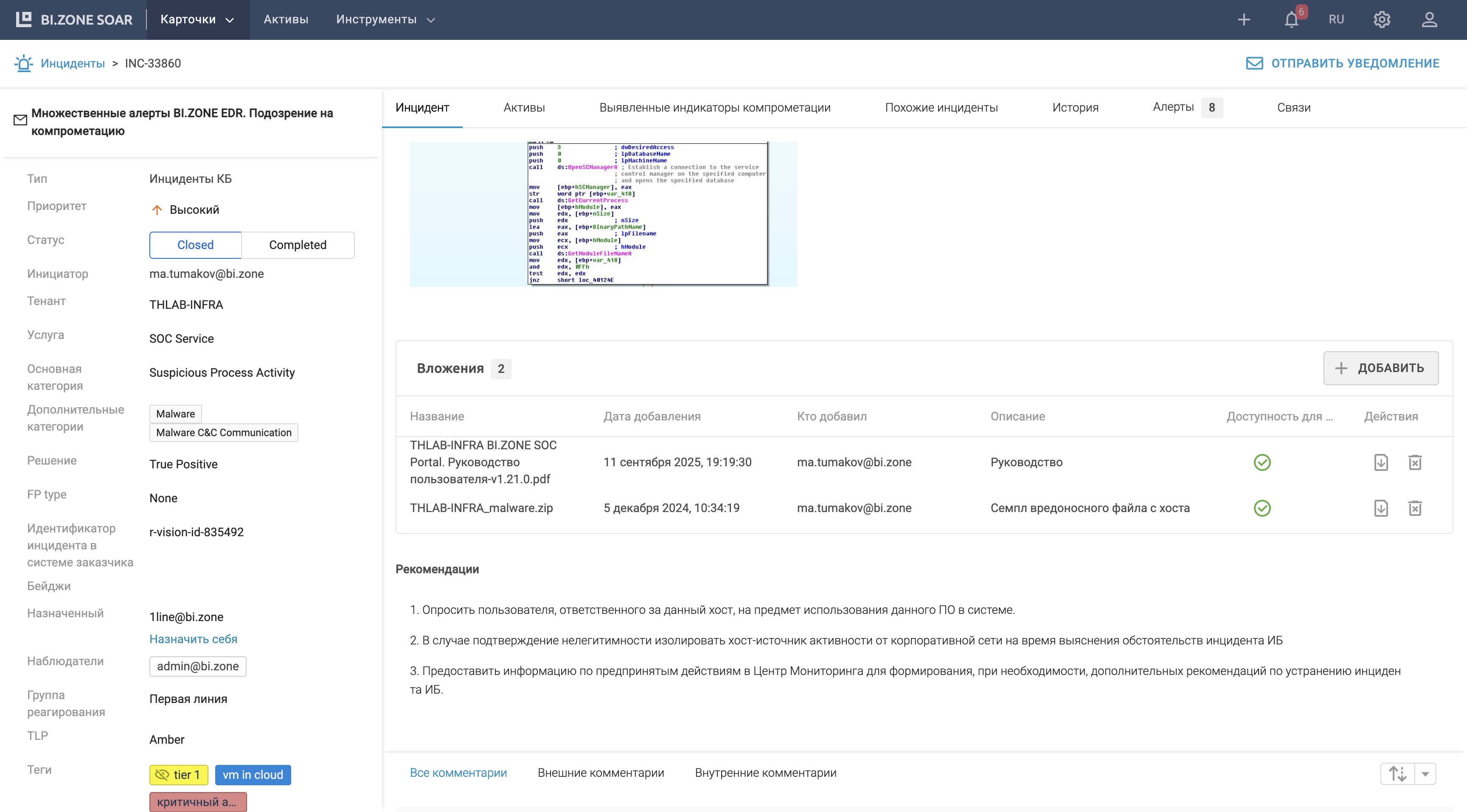Open the comment sorting dropdown arrow

click(x=1425, y=774)
